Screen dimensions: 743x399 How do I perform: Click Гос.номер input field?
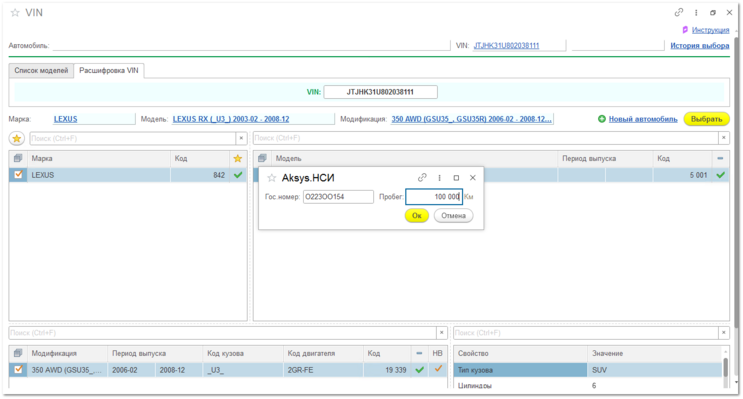coord(338,197)
